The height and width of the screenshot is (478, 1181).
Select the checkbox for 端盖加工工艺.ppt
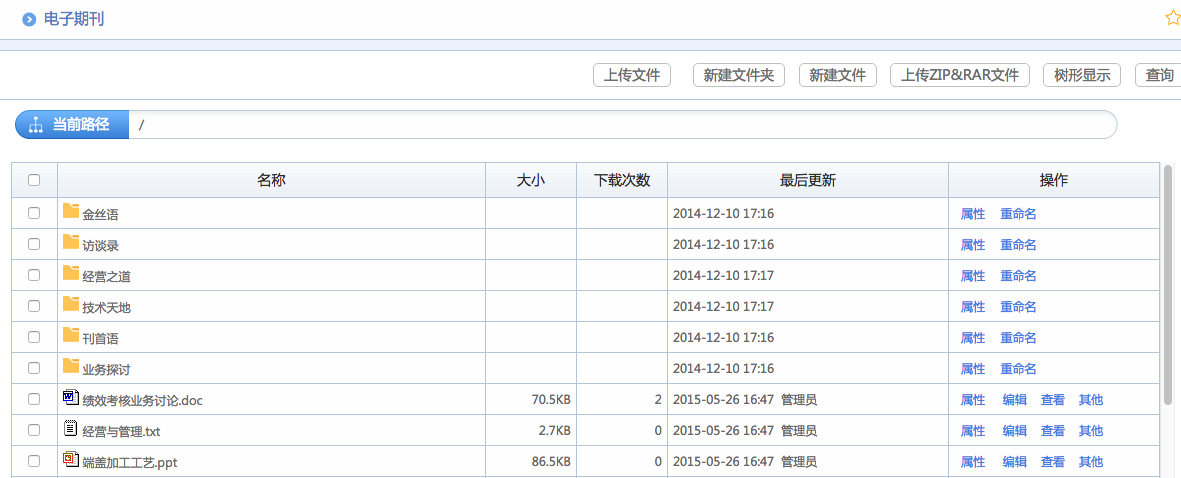click(x=34, y=461)
